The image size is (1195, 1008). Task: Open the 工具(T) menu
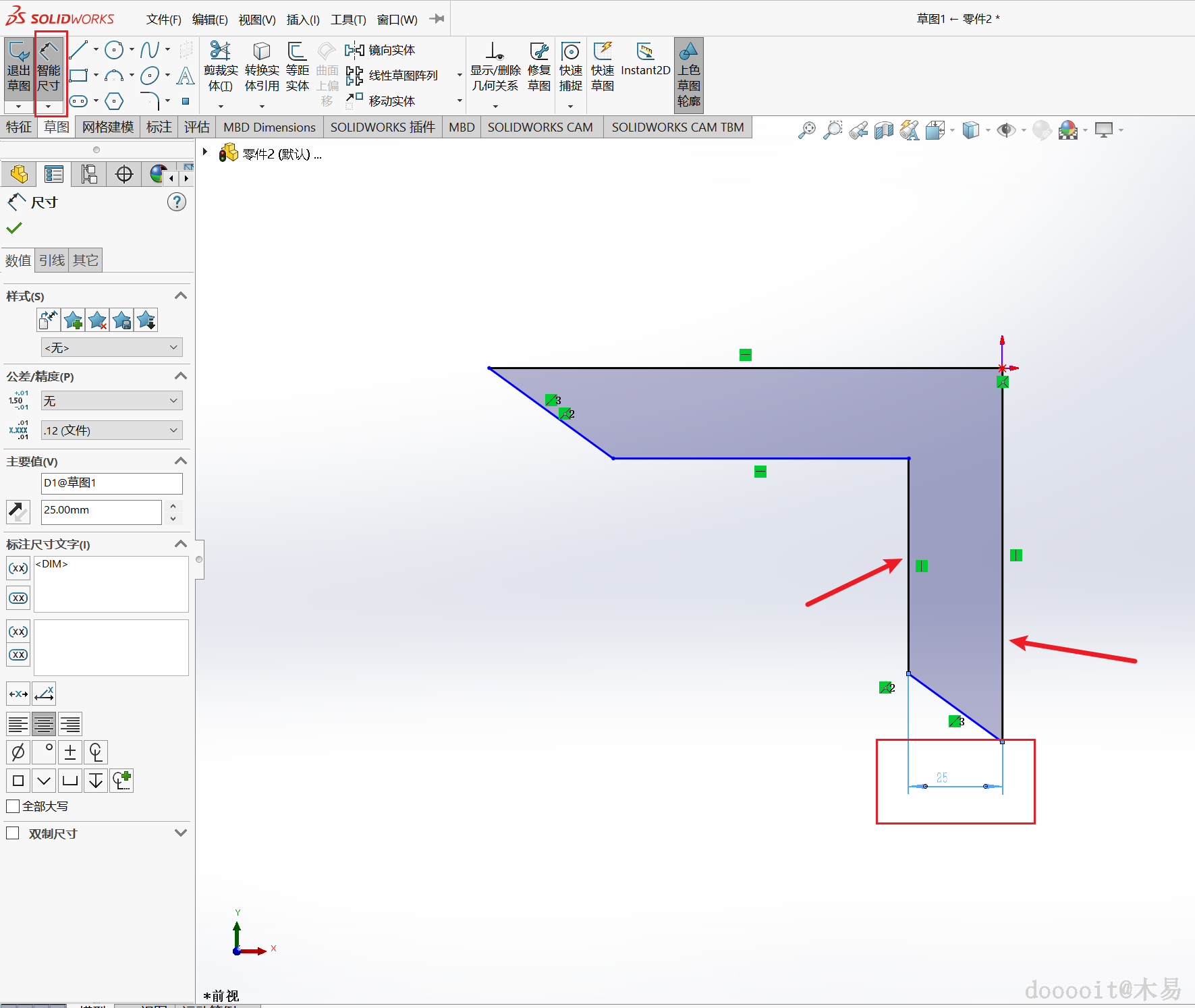[348, 20]
